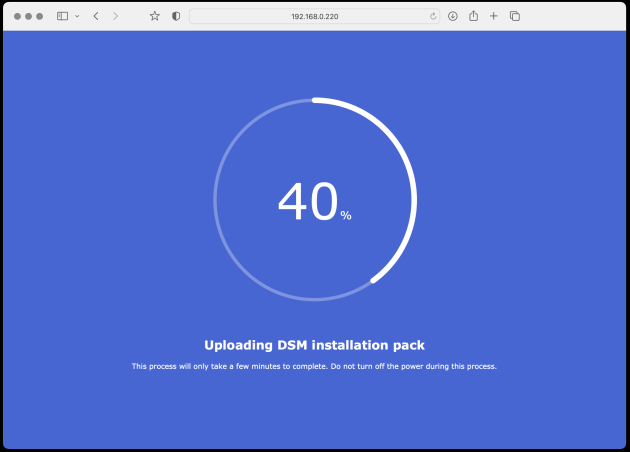Reload the page with the refresh icon
This screenshot has height=452, width=630.
[x=433, y=16]
